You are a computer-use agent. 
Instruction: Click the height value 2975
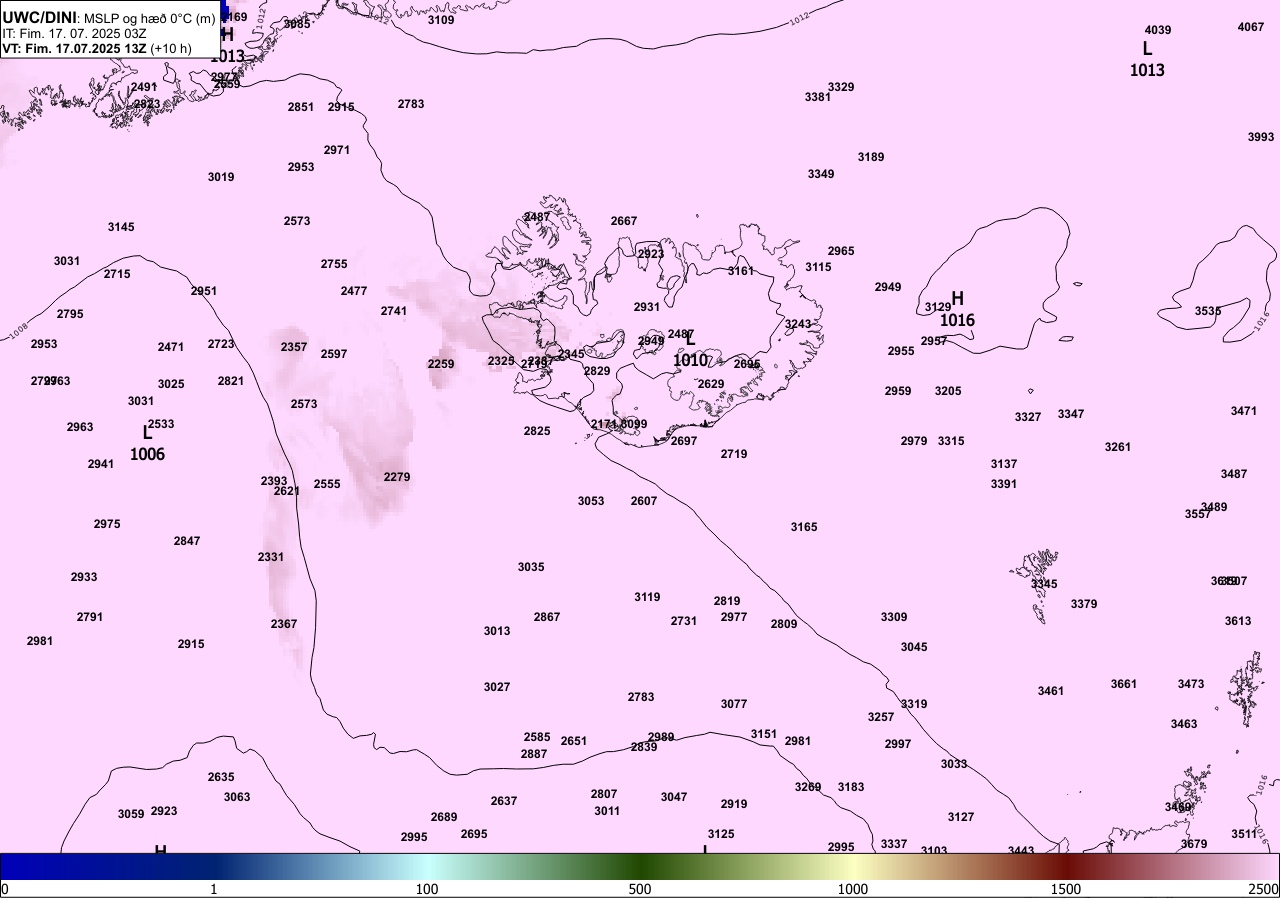[107, 524]
